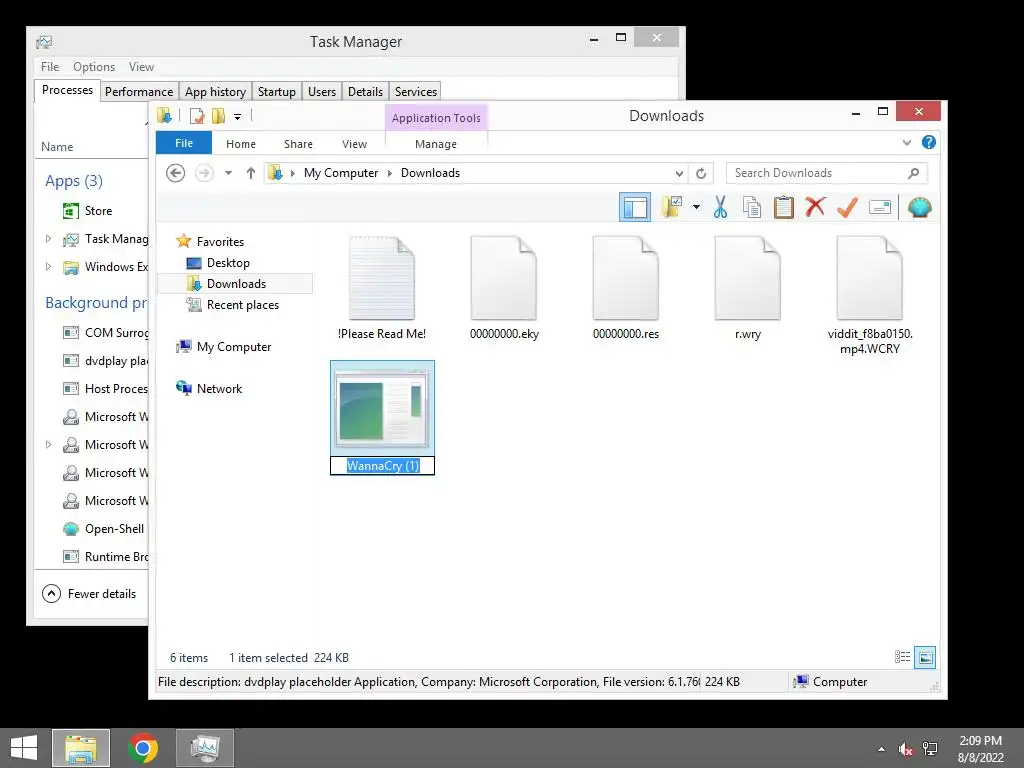The width and height of the screenshot is (1024, 768).
Task: Click the search magnifier icon
Action: pos(914,173)
